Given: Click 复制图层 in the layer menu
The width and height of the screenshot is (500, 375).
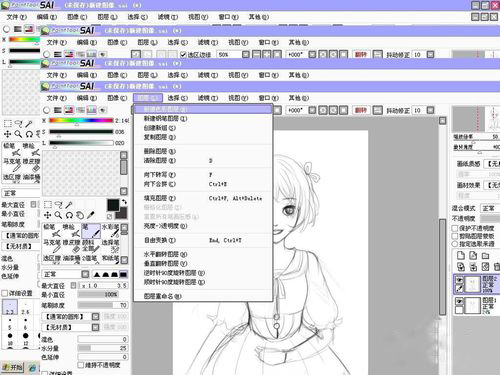Looking at the screenshot, I should 159,137.
